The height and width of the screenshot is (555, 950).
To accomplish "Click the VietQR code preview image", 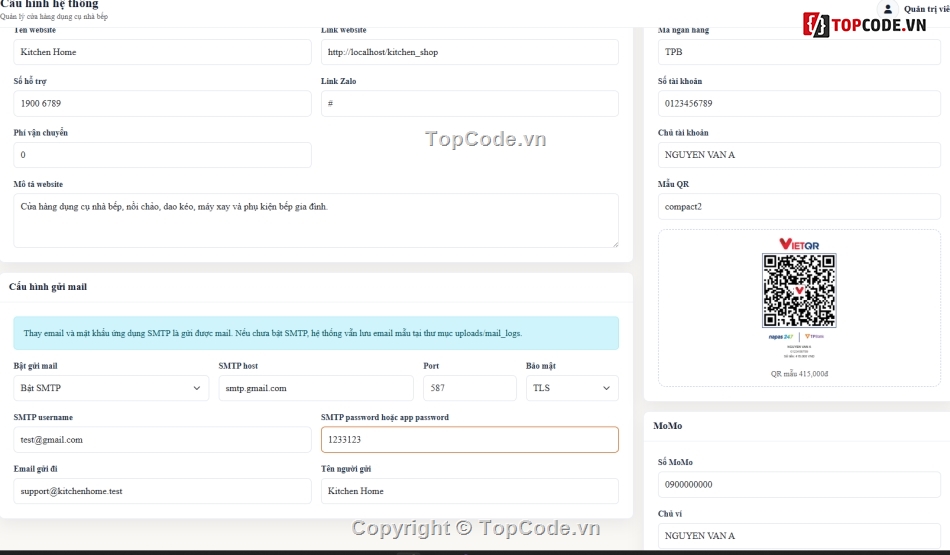I will tap(799, 297).
